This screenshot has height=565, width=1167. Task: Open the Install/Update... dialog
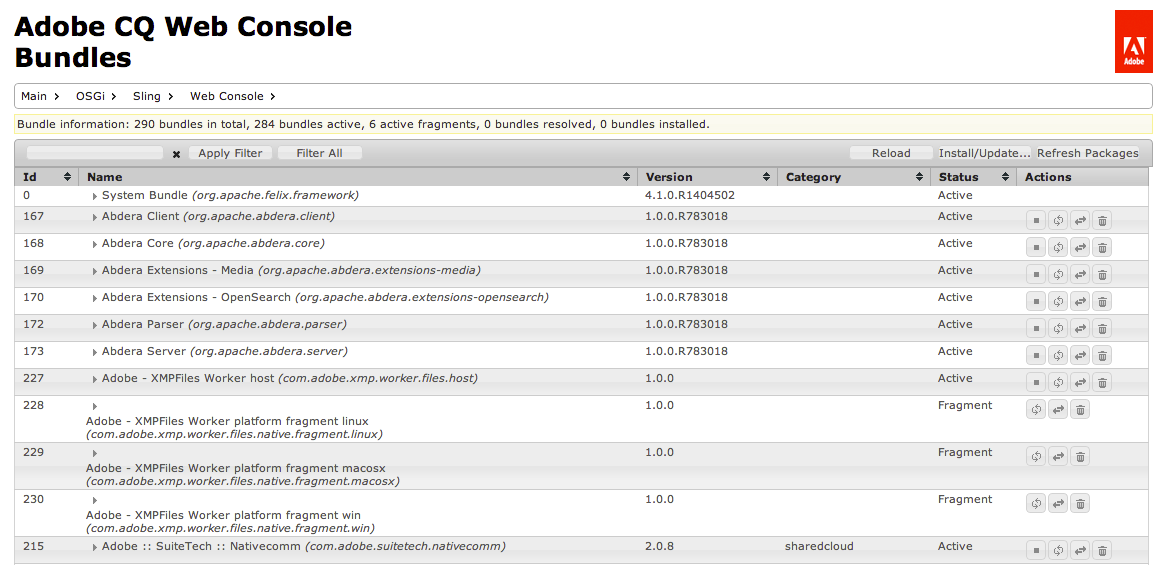985,153
